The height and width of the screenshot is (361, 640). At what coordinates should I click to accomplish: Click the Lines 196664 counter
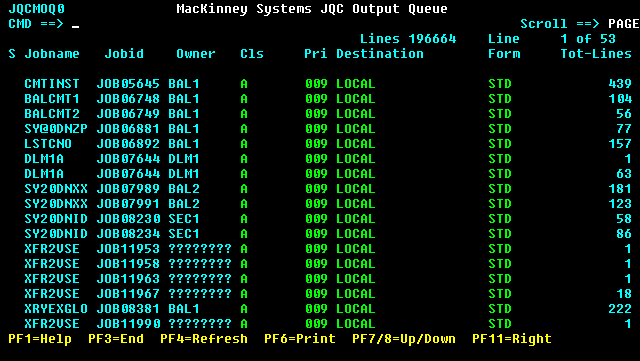coord(408,39)
